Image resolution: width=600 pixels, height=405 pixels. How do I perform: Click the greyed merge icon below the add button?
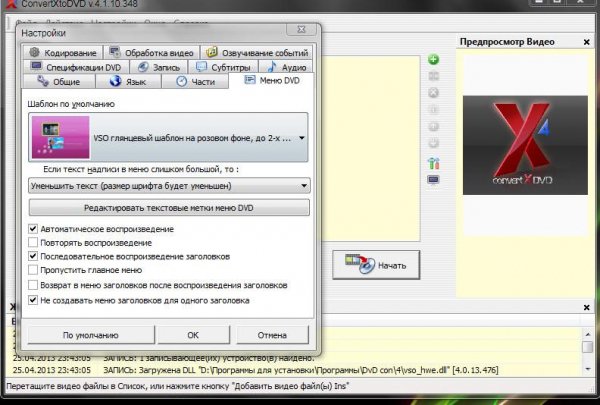pyautogui.click(x=433, y=76)
